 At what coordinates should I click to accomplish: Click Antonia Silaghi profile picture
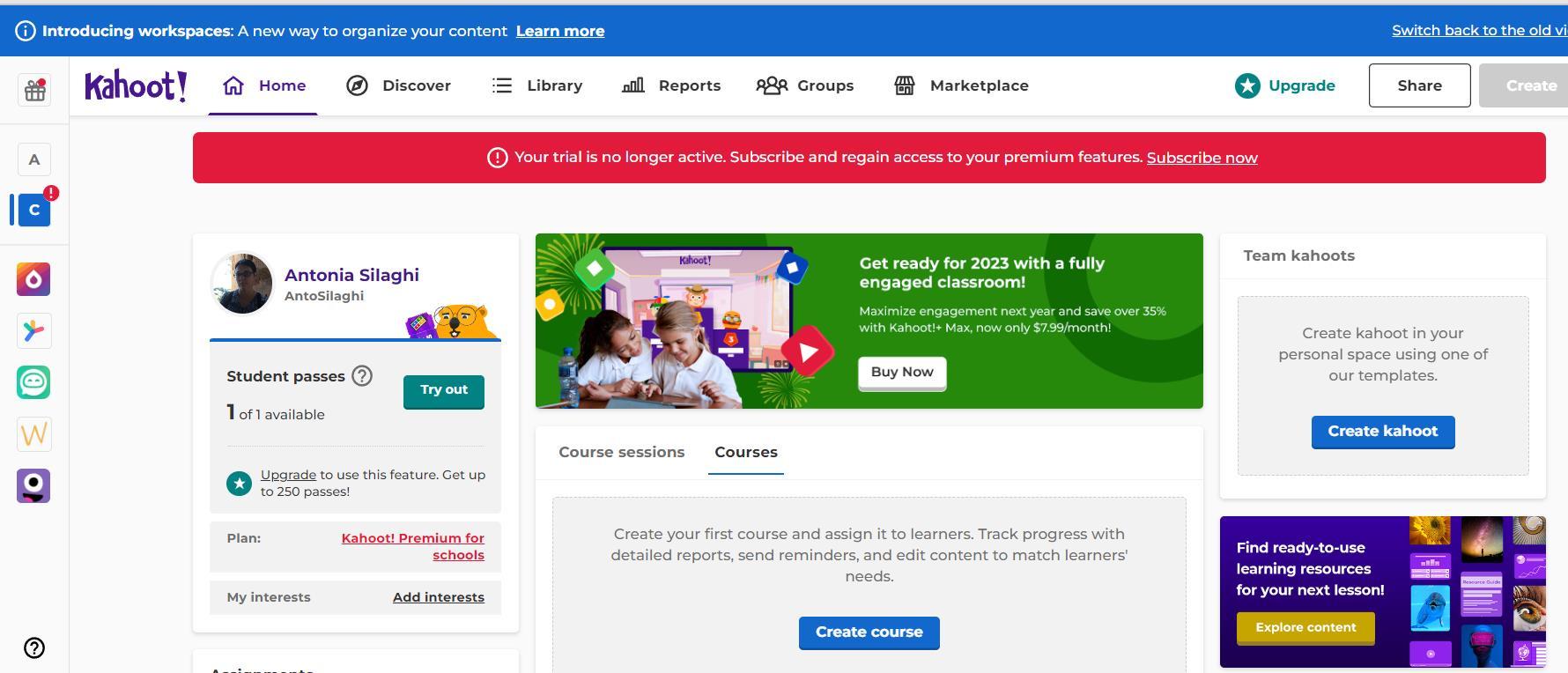[242, 284]
